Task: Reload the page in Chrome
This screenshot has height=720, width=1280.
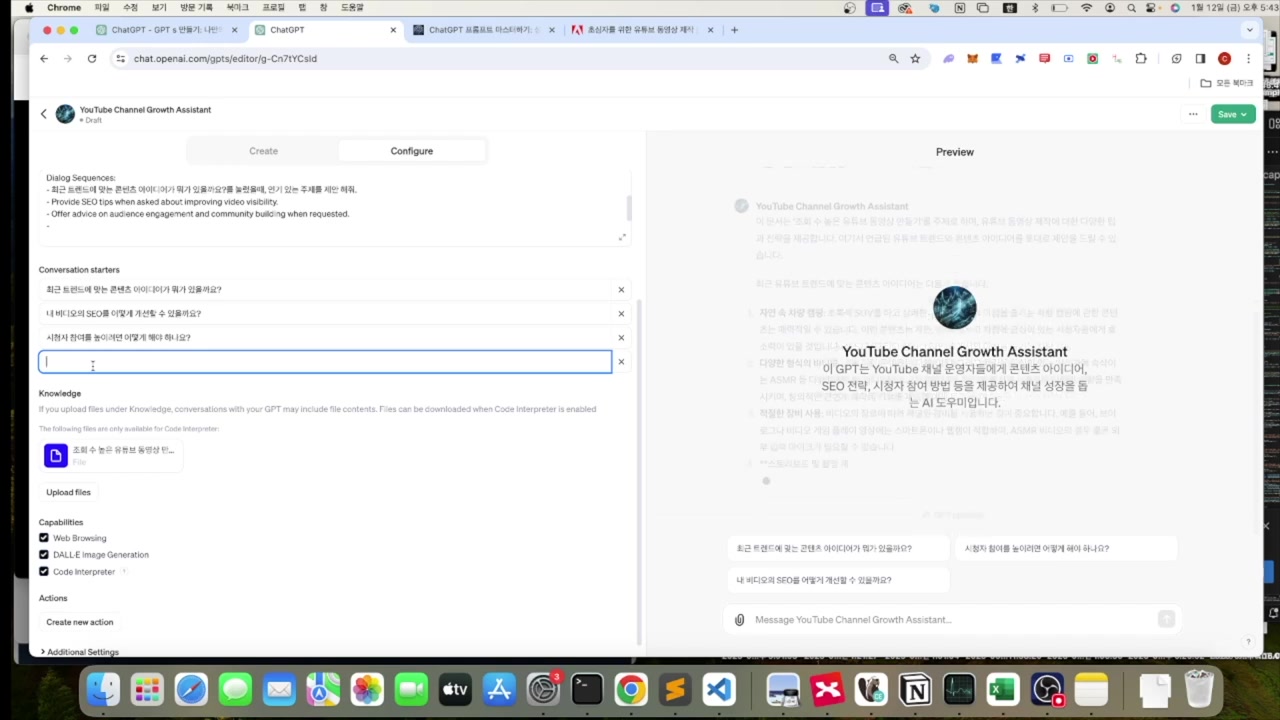Action: [x=92, y=59]
